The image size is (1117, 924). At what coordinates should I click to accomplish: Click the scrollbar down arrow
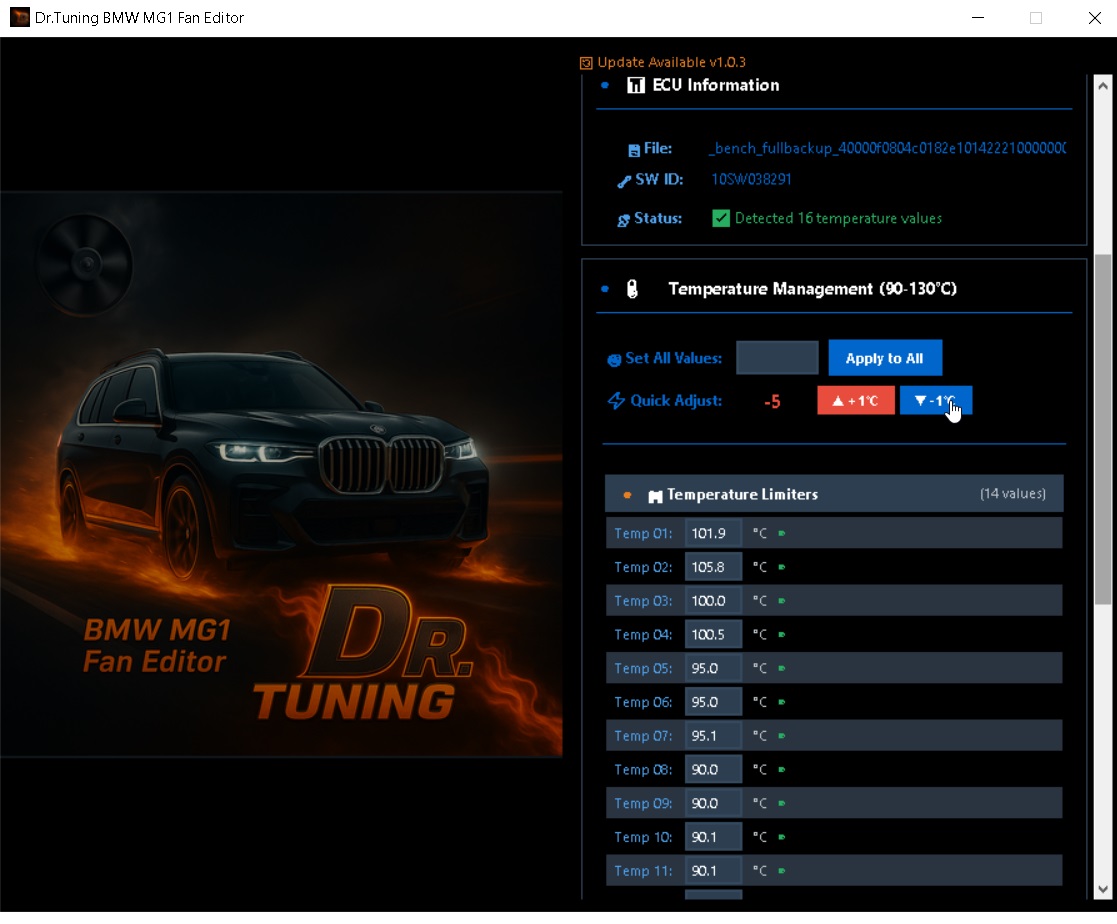point(1103,889)
